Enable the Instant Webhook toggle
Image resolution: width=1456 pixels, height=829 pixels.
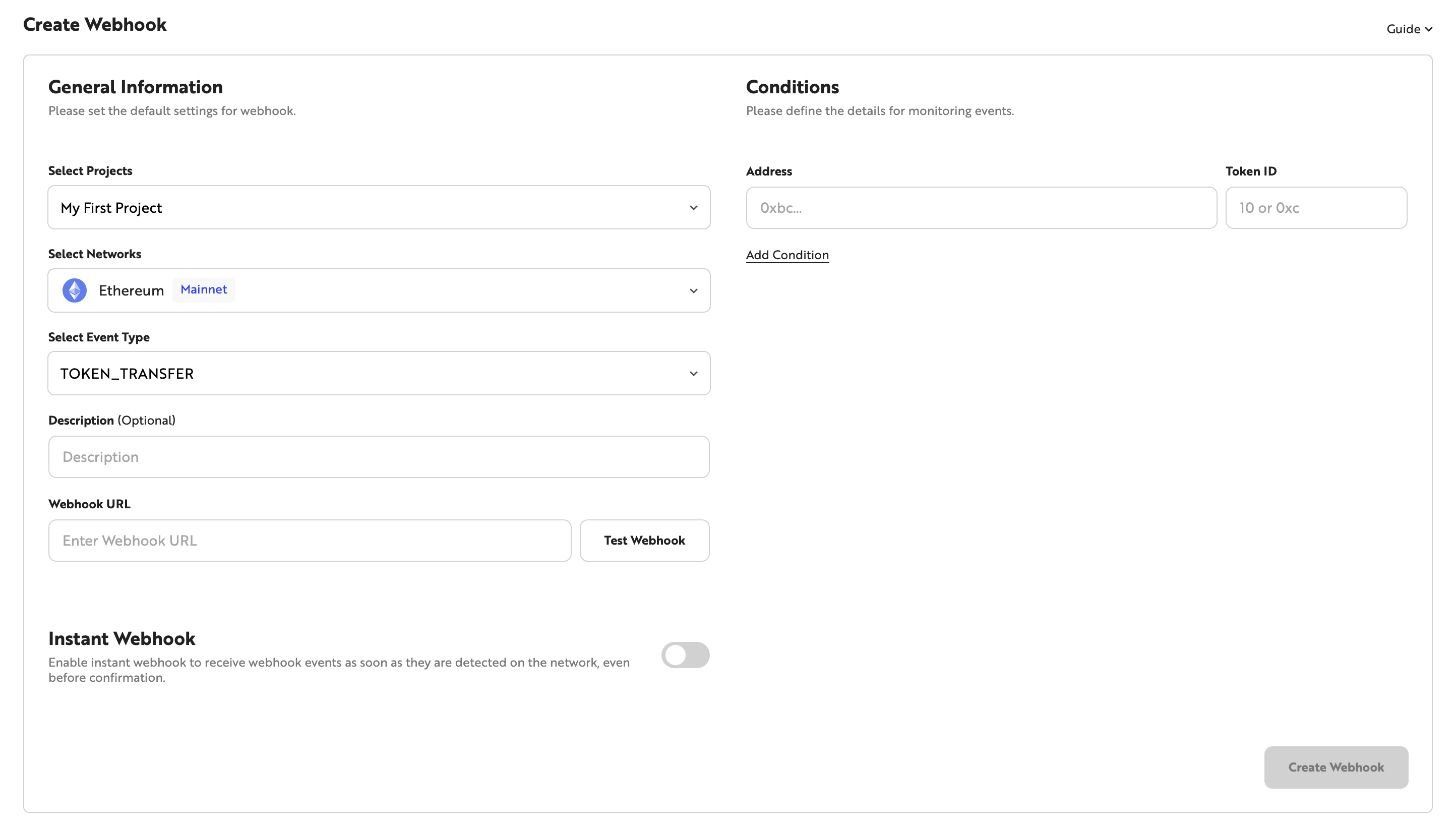click(685, 655)
